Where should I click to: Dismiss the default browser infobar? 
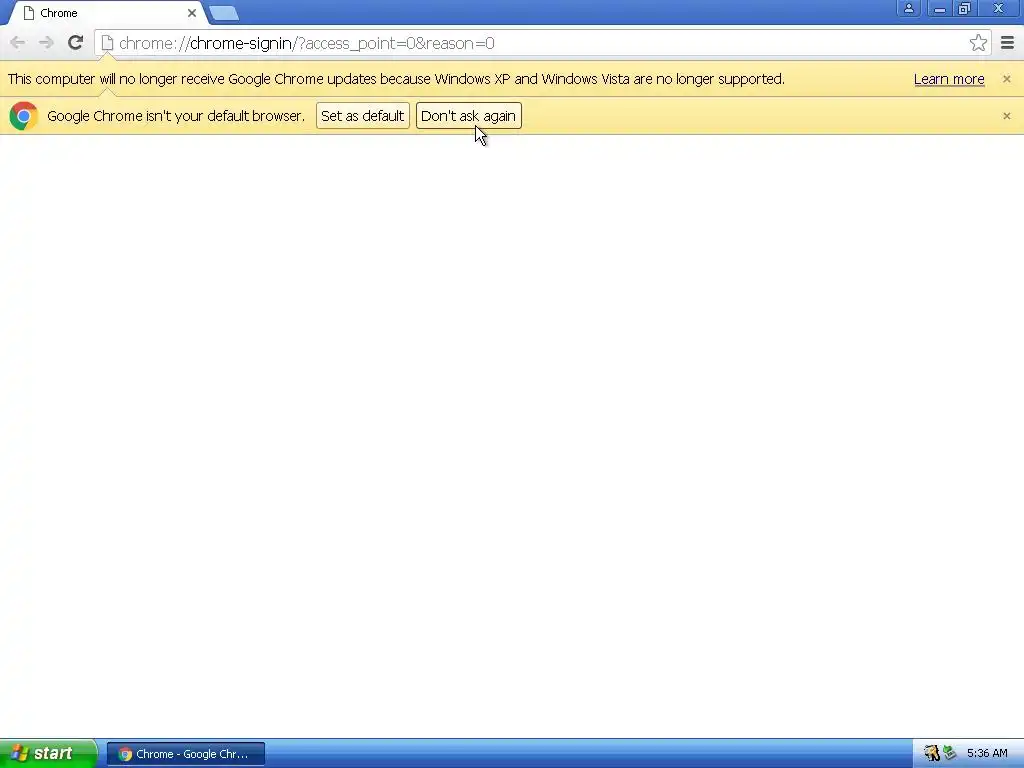pos(1006,116)
